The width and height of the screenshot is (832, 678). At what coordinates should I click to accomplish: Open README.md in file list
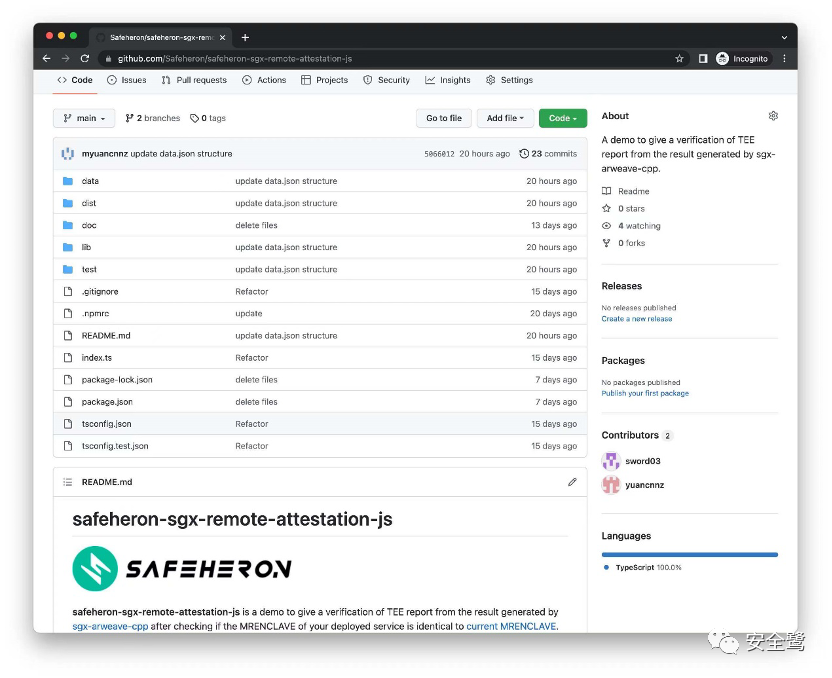(x=106, y=336)
